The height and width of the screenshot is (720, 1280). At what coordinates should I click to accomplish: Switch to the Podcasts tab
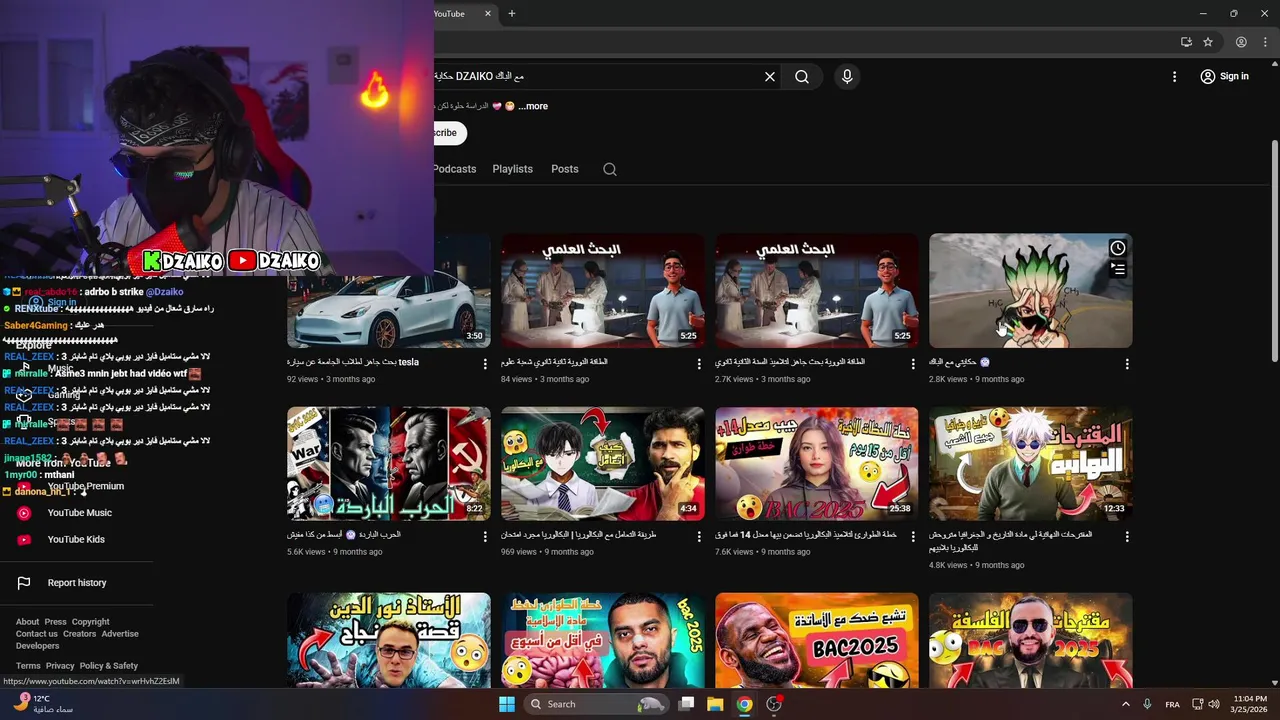(x=454, y=169)
